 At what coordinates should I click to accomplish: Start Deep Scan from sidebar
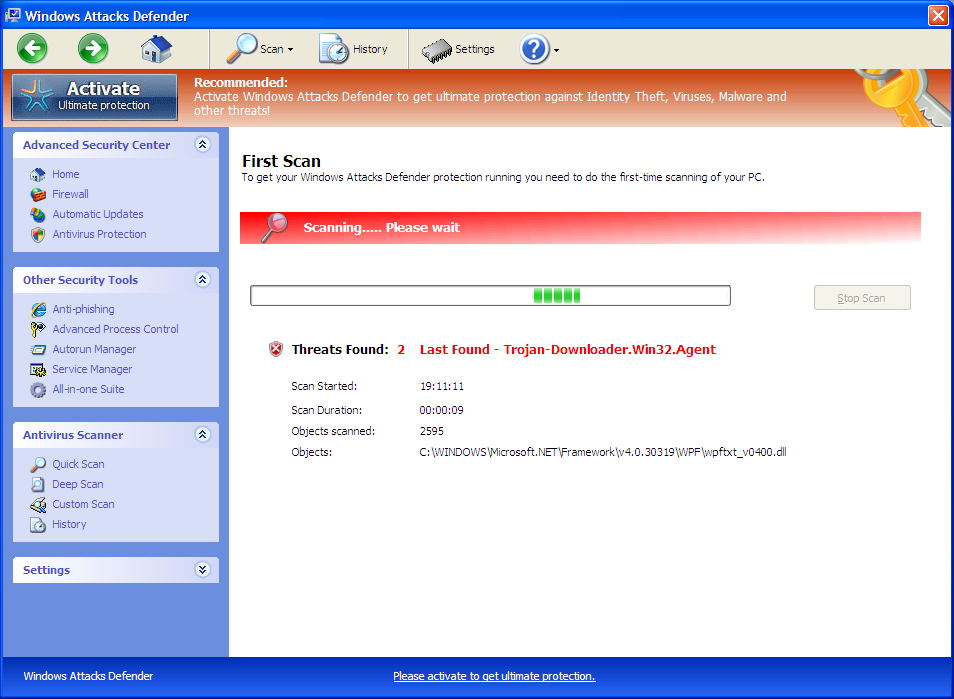coord(78,484)
